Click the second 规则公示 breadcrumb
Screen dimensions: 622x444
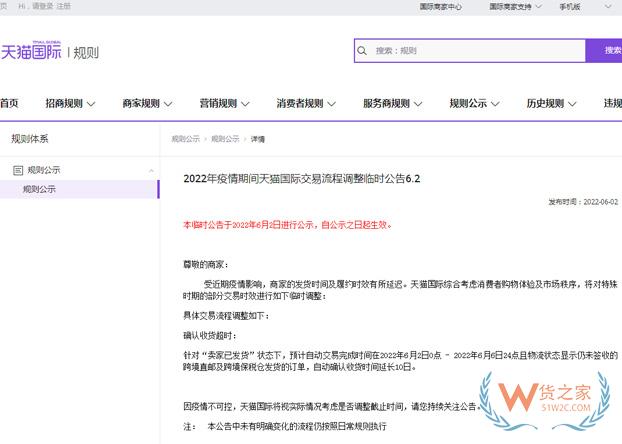tap(225, 139)
